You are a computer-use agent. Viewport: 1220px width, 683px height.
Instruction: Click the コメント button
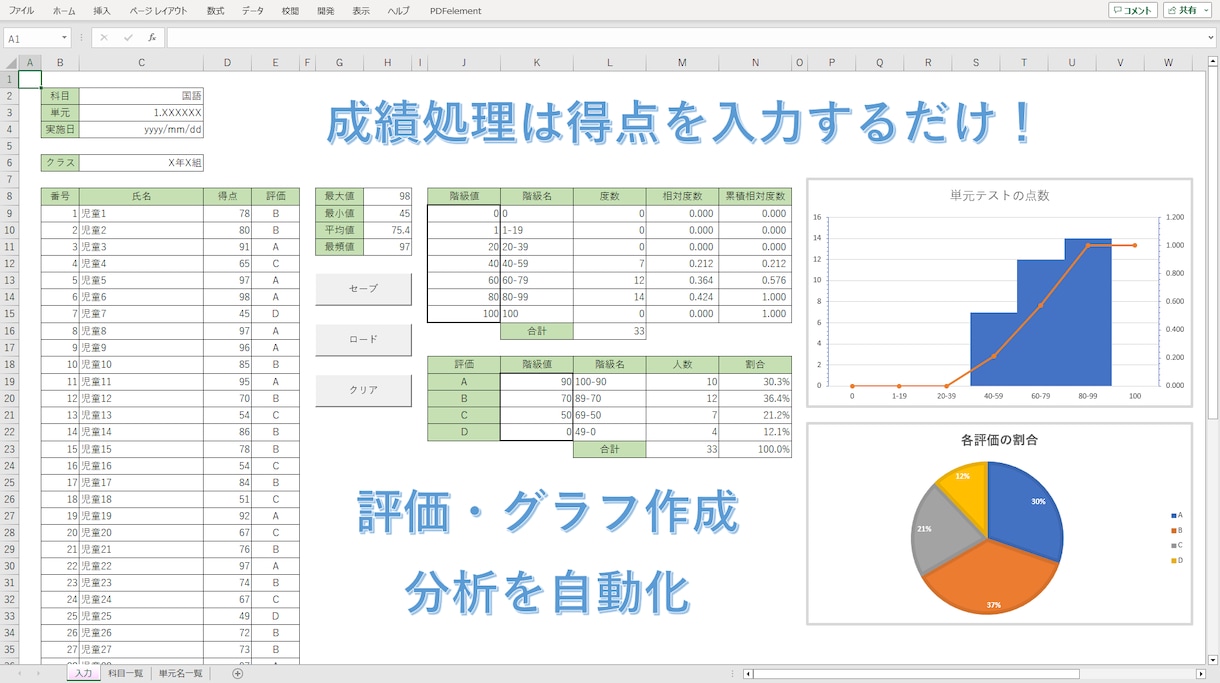(1132, 10)
